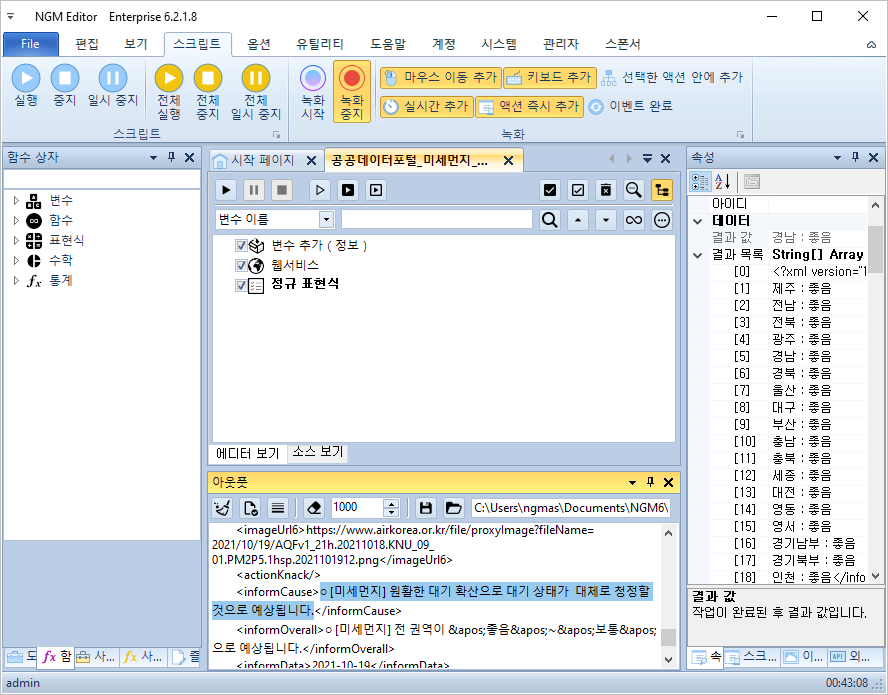Click the 액션 즉시 추가 button

(x=530, y=106)
